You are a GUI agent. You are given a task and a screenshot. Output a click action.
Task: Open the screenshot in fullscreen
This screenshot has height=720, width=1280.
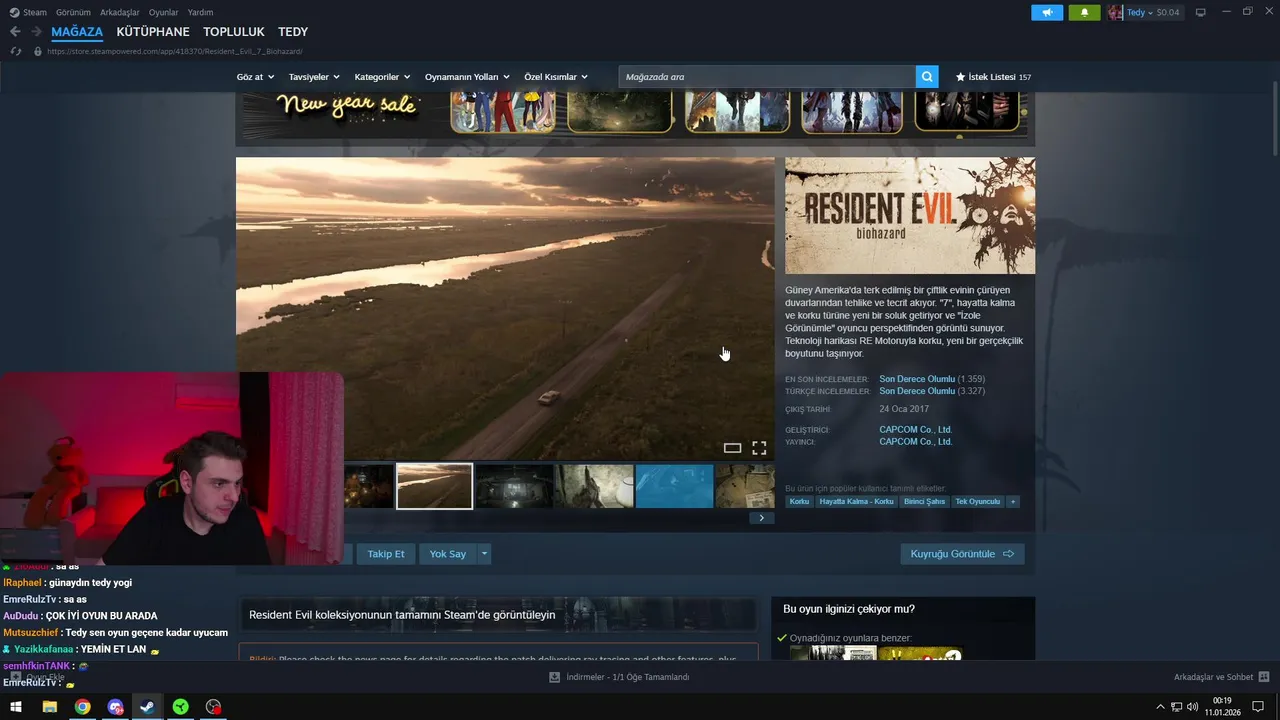tap(759, 448)
